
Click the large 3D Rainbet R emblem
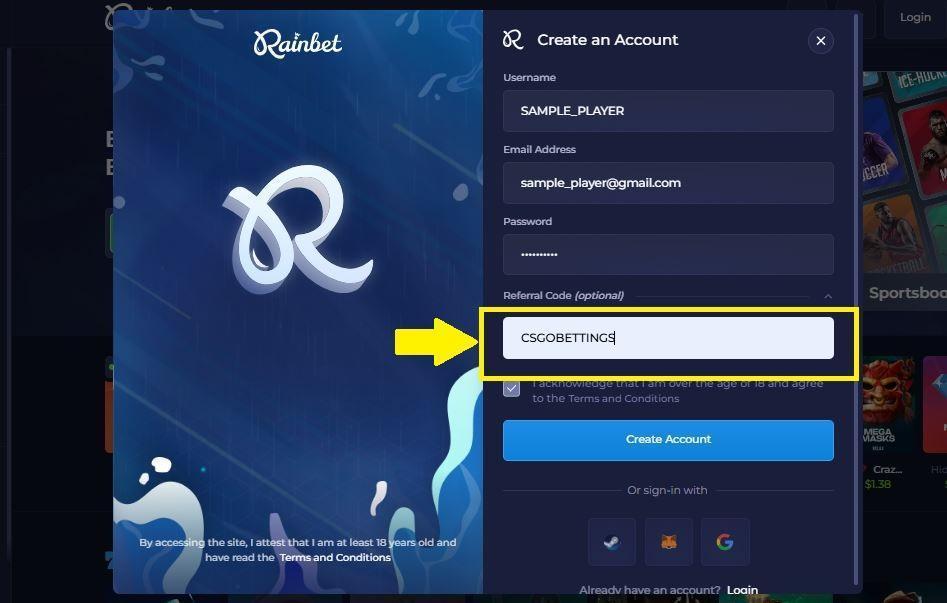(x=298, y=229)
